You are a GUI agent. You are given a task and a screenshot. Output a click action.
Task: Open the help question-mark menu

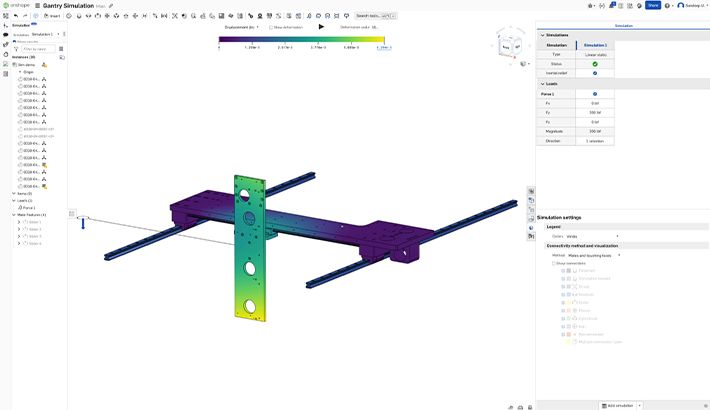(667, 5)
